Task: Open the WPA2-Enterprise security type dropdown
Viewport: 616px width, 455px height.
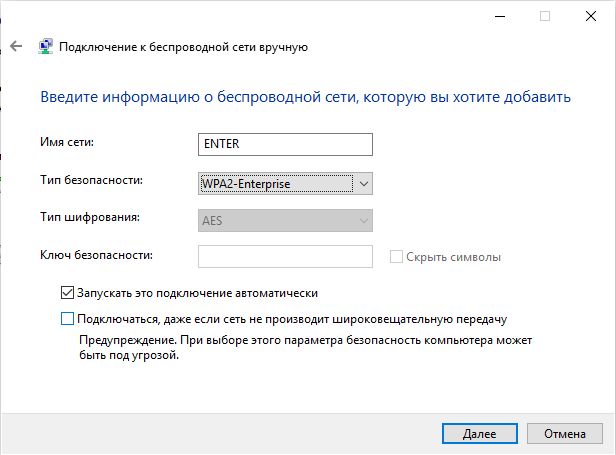Action: coord(285,183)
